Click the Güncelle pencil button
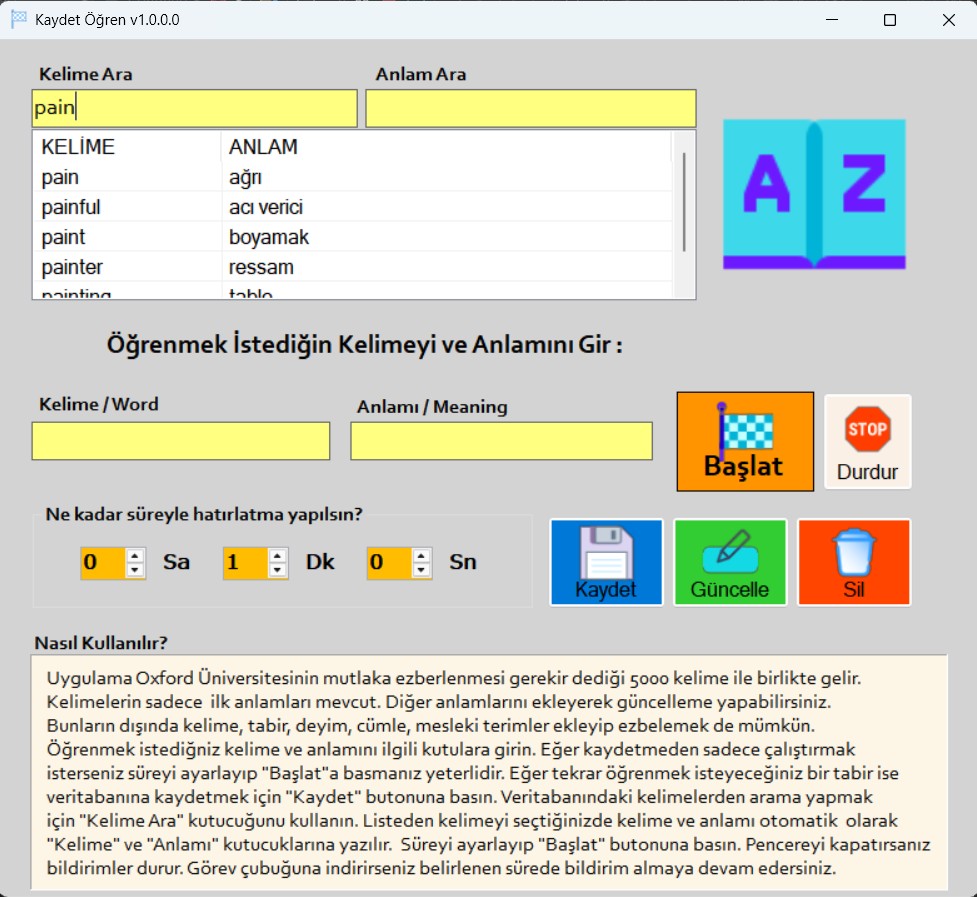 click(x=730, y=562)
